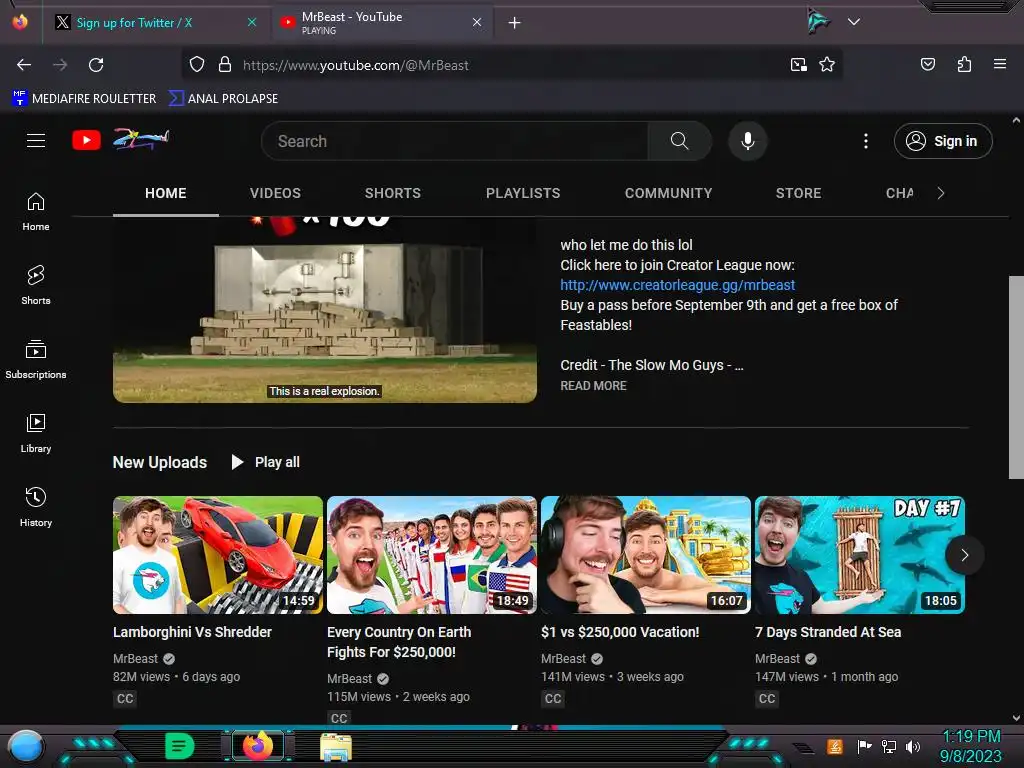The width and height of the screenshot is (1024, 768).
Task: Click the page vertical scrollbar thumb
Action: [x=1016, y=377]
